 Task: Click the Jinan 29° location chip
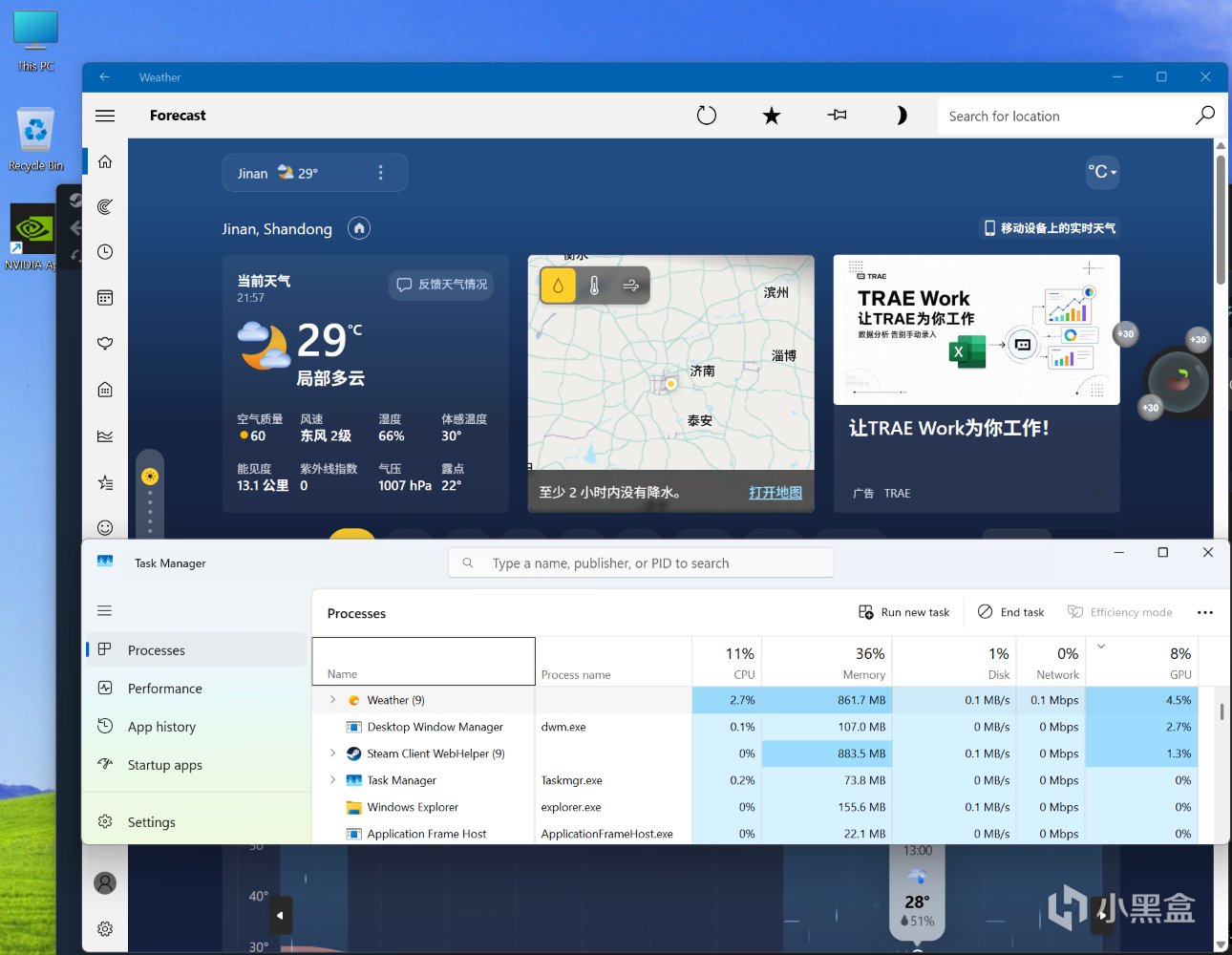click(315, 173)
